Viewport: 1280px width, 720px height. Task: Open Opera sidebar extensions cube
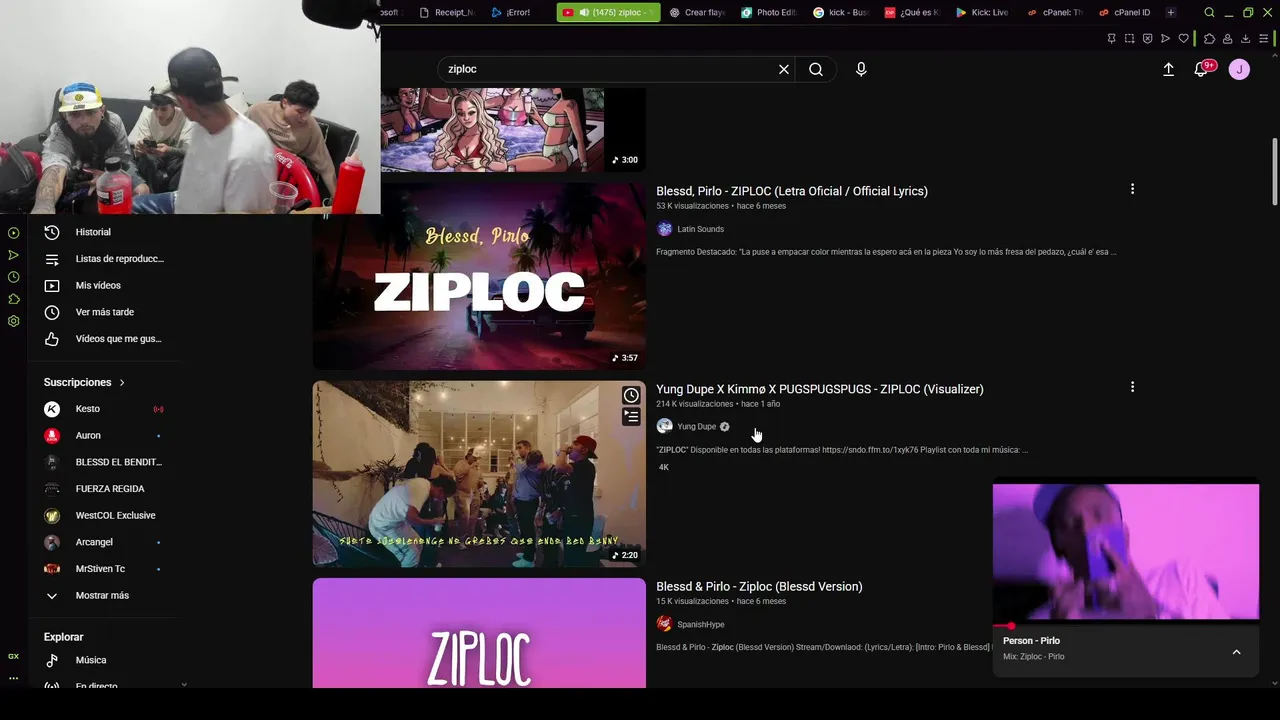14,299
